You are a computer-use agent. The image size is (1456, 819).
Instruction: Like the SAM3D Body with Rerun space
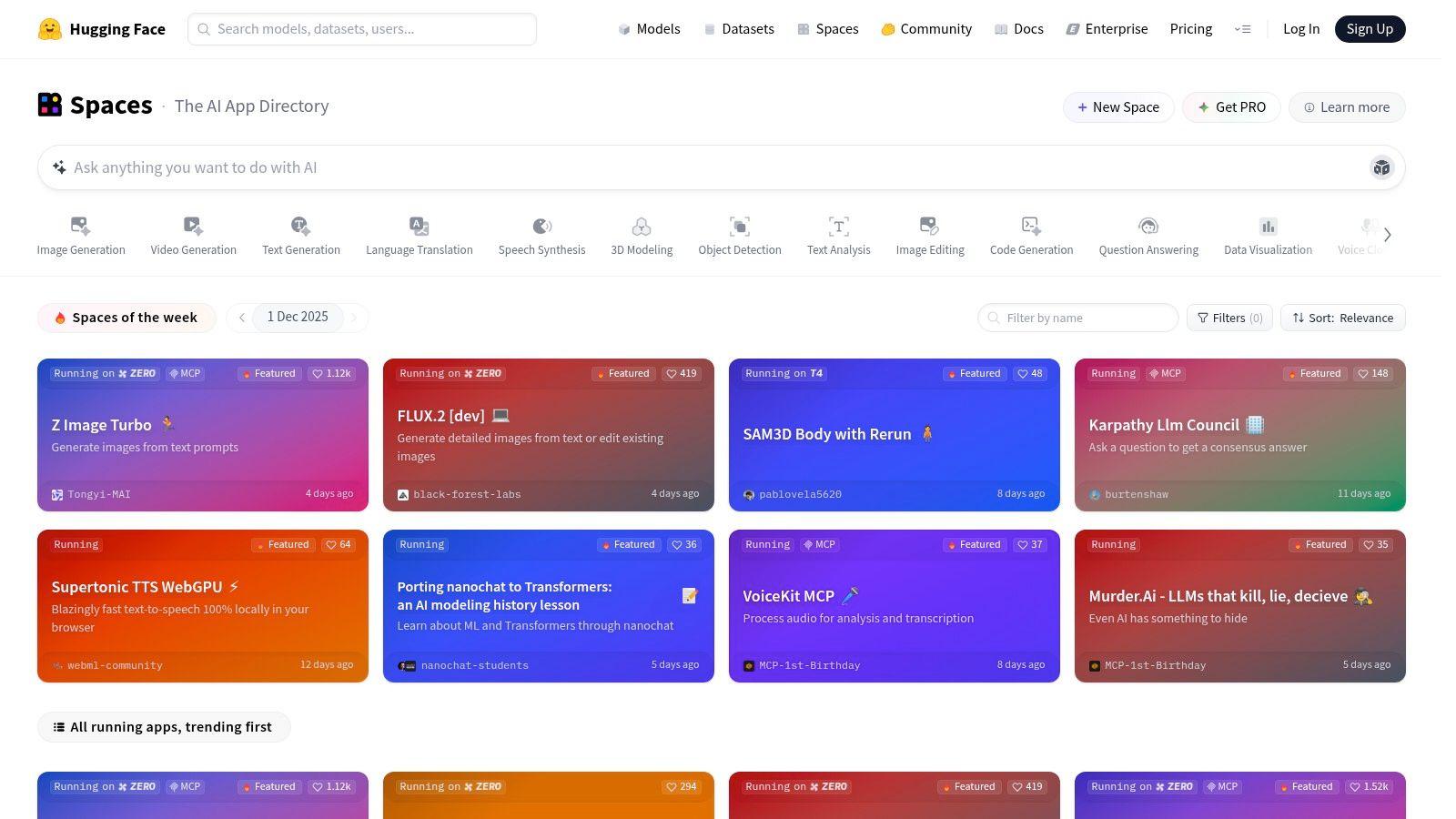[1030, 373]
